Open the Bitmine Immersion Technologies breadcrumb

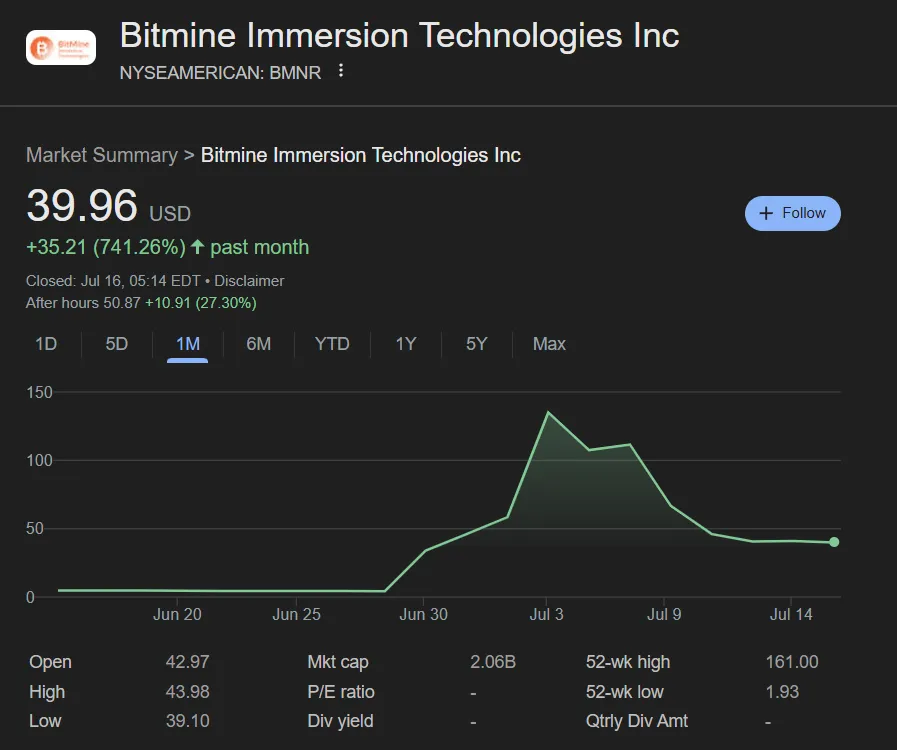click(x=359, y=155)
